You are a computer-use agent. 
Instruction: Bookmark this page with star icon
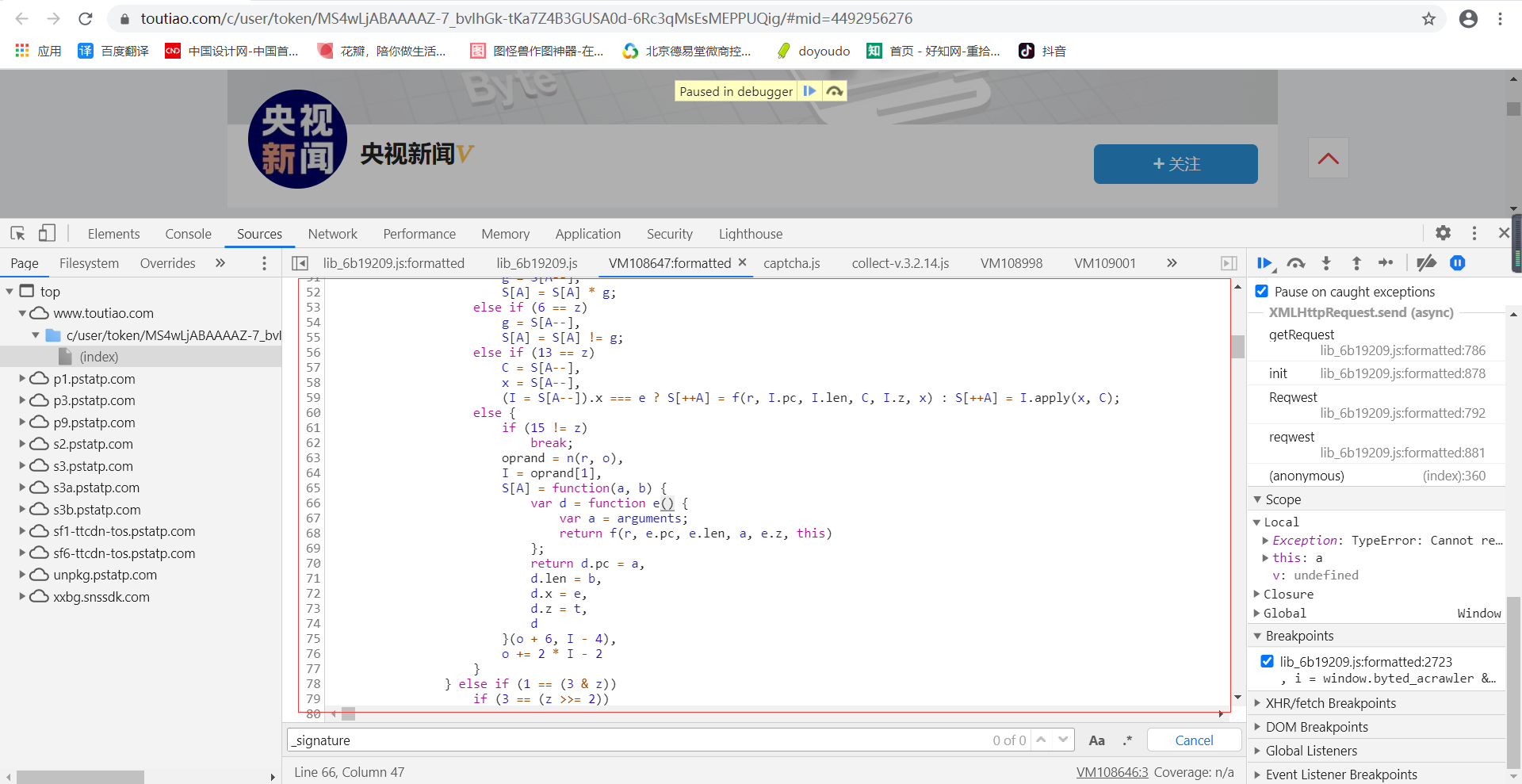(1428, 18)
